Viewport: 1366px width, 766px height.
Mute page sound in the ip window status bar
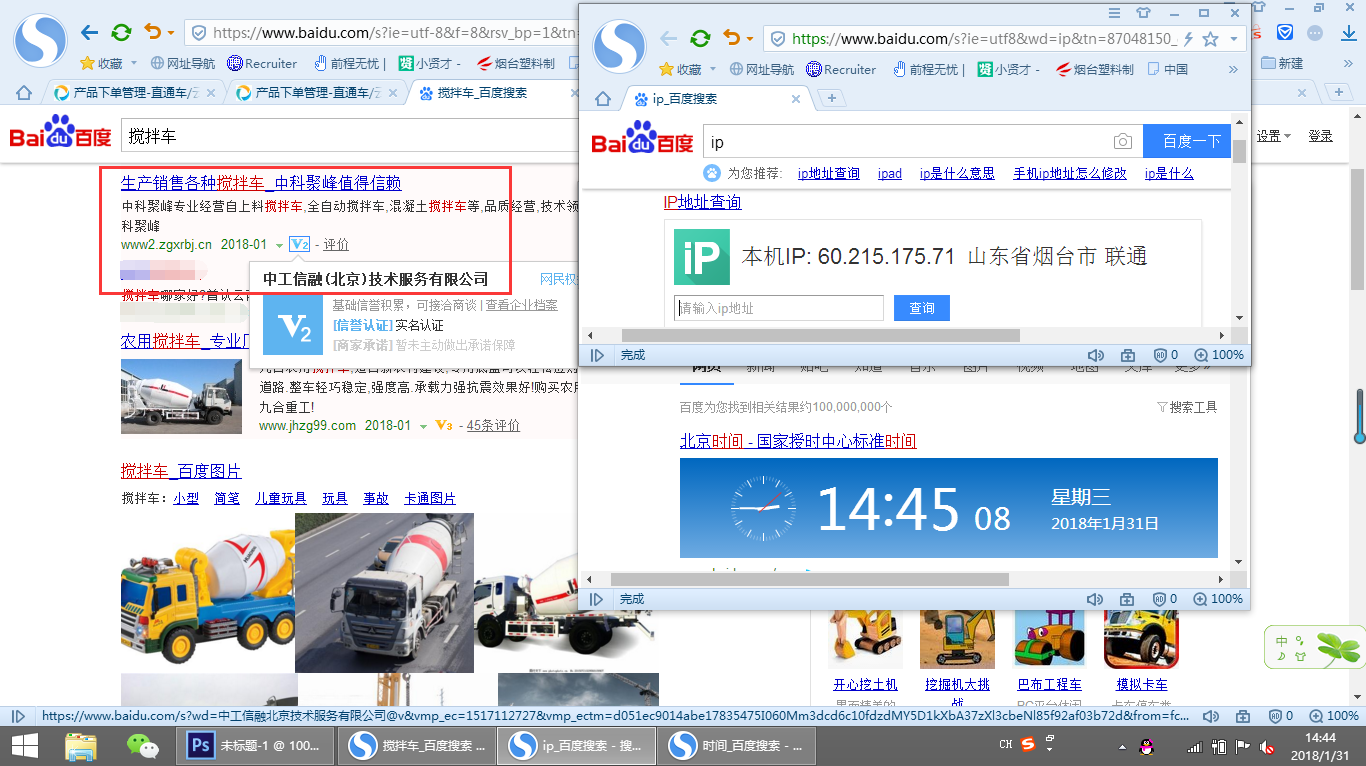(1096, 355)
